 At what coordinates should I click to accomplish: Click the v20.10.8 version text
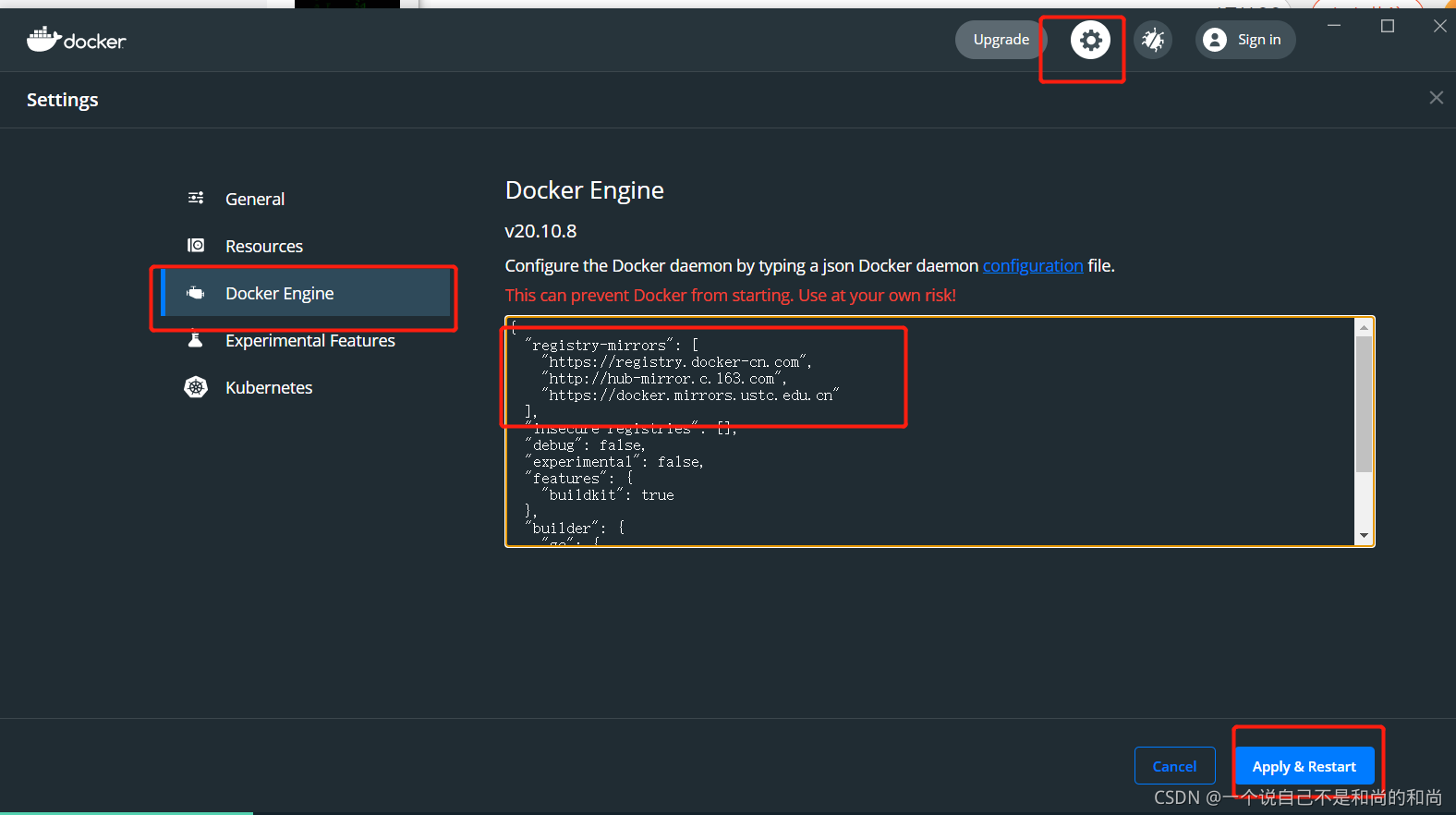point(540,231)
